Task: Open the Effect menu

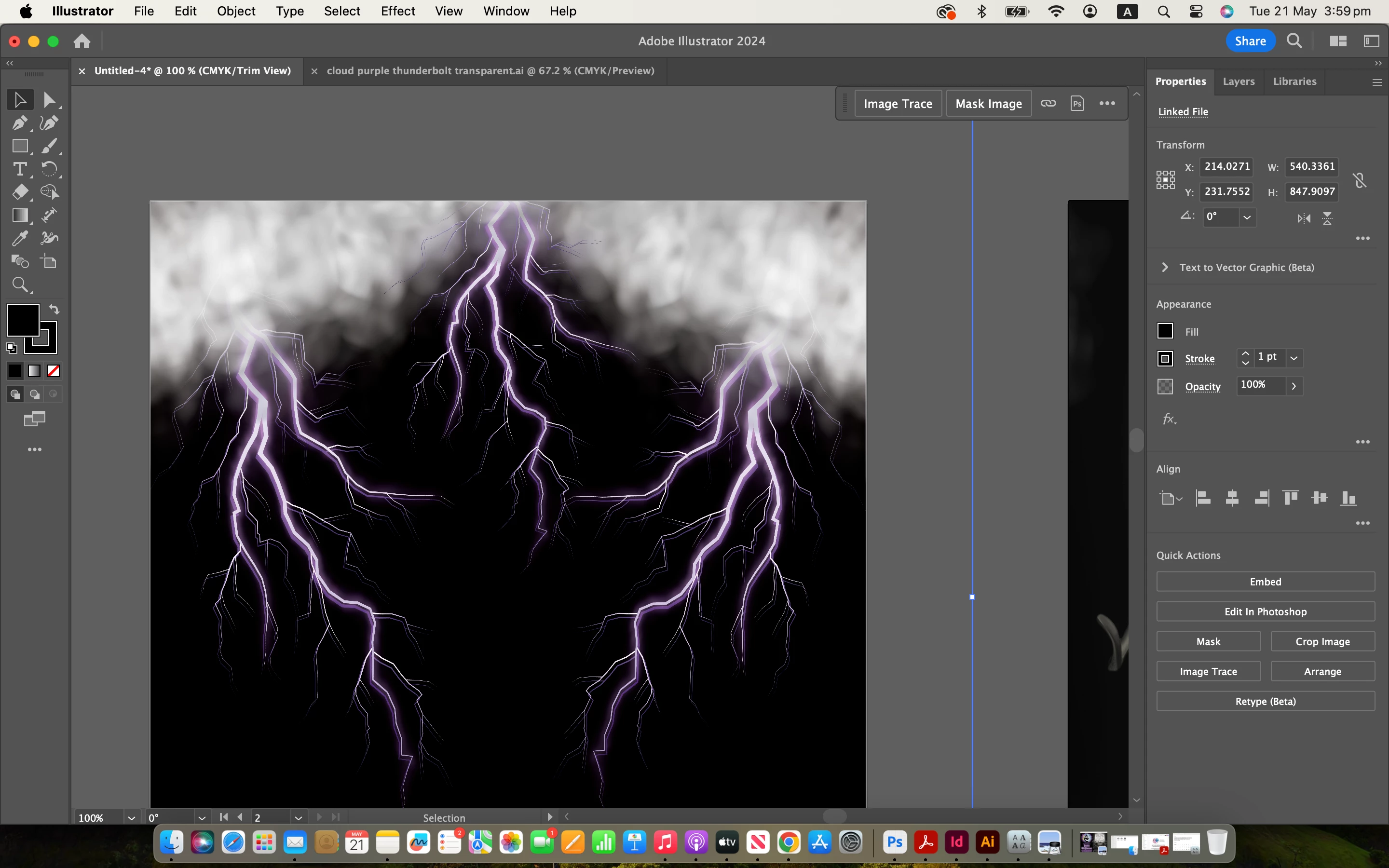Action: (397, 11)
